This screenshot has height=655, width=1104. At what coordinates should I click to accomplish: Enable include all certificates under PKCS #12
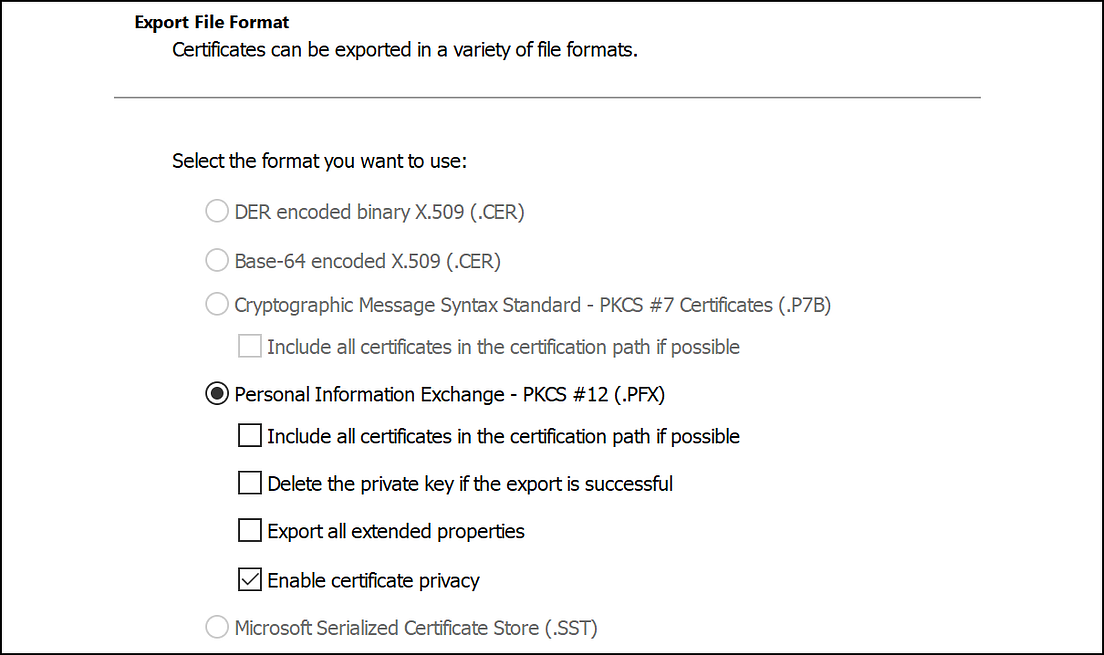pos(249,435)
